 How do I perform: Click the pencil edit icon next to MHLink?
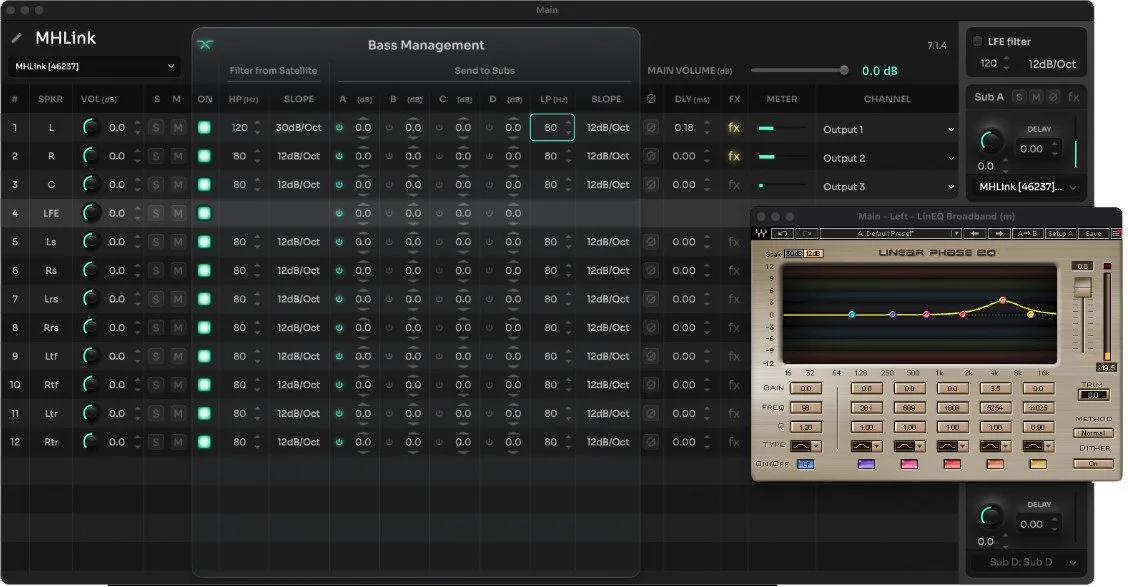(18, 38)
